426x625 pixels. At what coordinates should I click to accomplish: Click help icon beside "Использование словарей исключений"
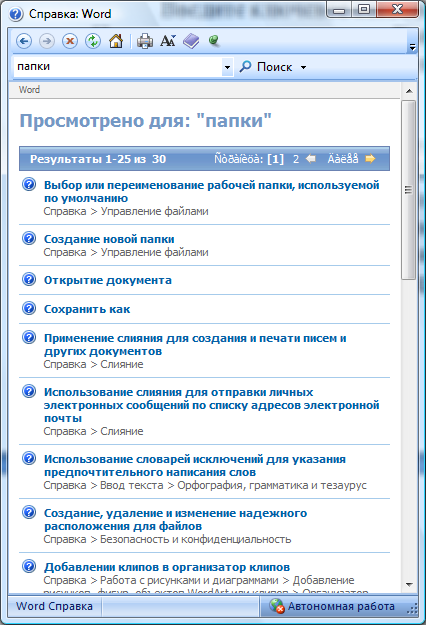(29, 458)
